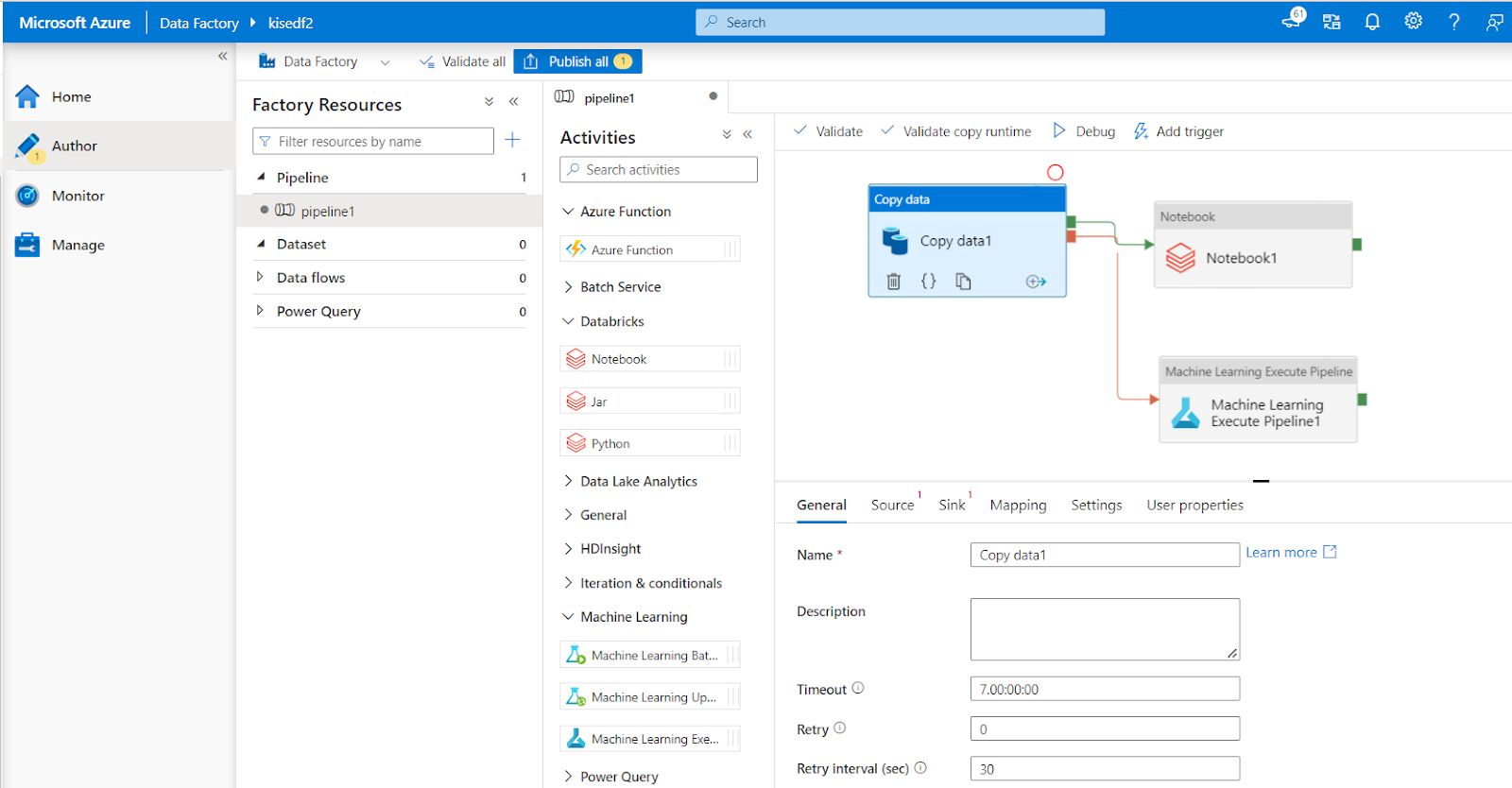Open the Home page icon
Screen dimensions: 1512x788
(27, 96)
